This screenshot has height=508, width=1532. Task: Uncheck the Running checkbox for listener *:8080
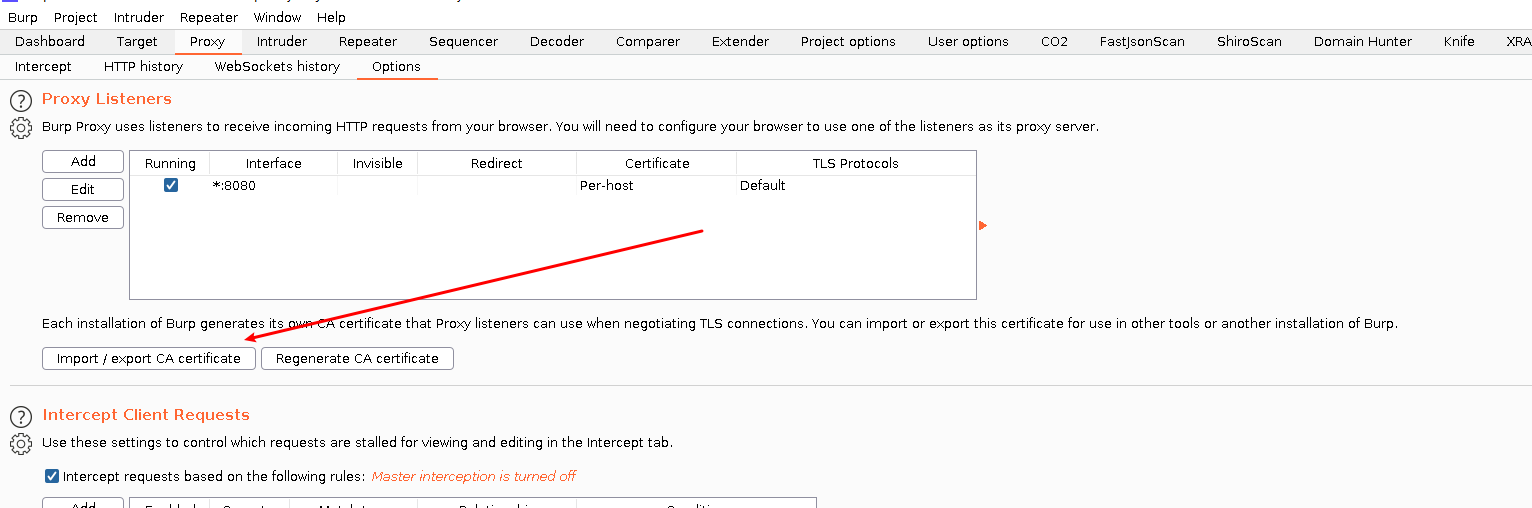pyautogui.click(x=171, y=185)
